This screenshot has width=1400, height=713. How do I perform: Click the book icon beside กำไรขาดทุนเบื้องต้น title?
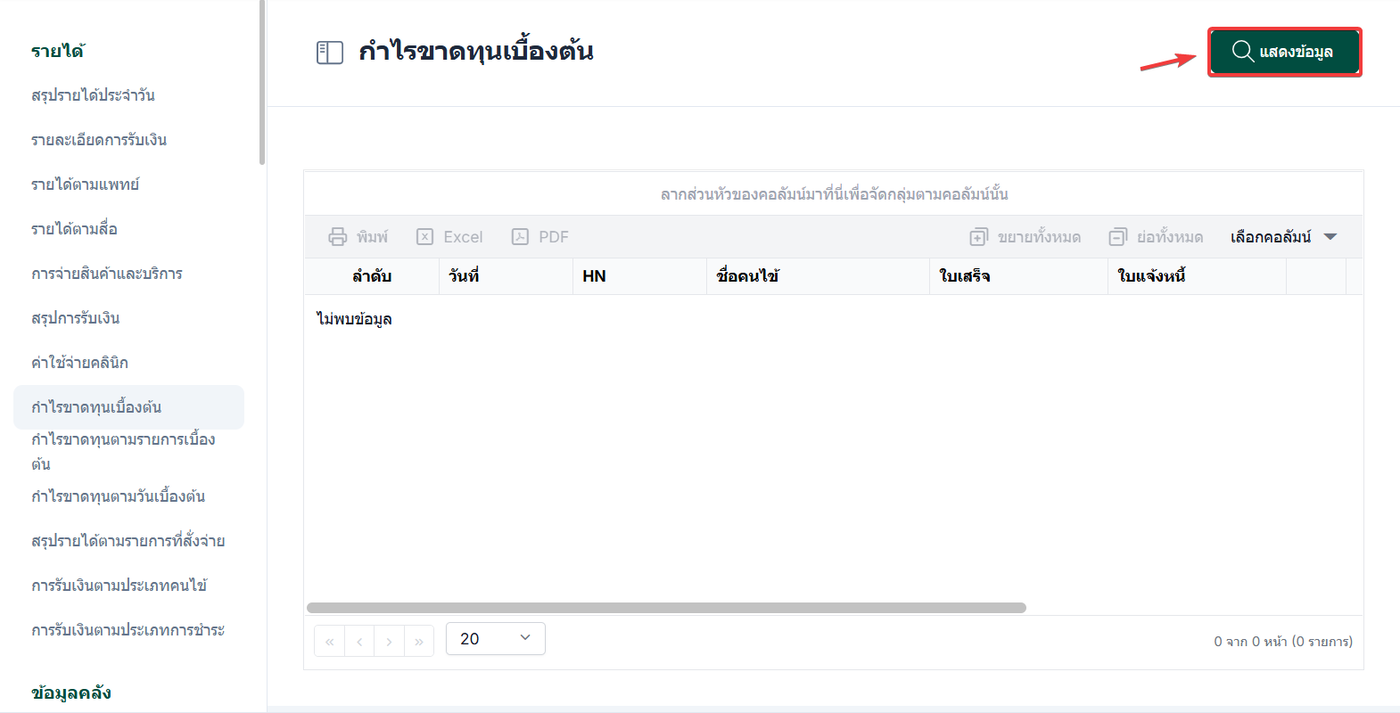(330, 52)
